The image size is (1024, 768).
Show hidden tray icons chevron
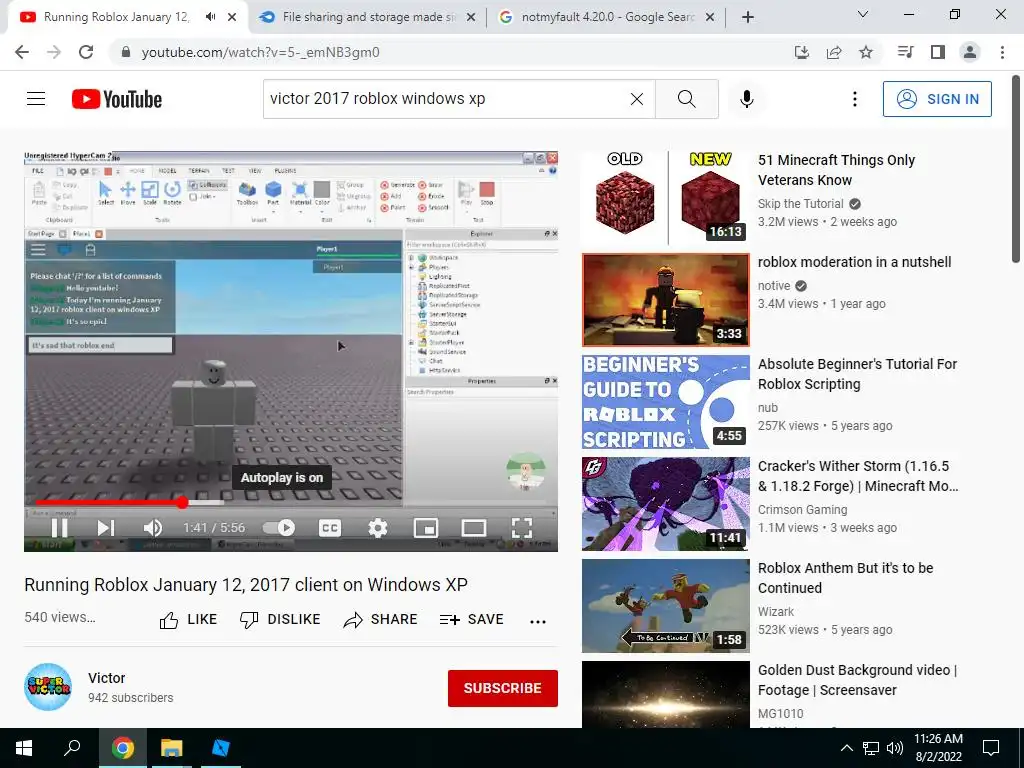tap(846, 748)
